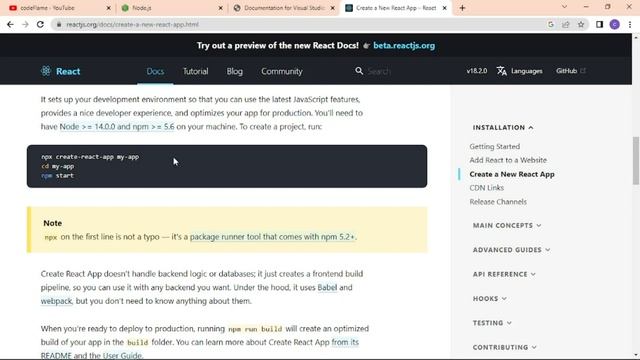Open Getting Started in sidebar
The width and height of the screenshot is (640, 360).
click(x=495, y=146)
